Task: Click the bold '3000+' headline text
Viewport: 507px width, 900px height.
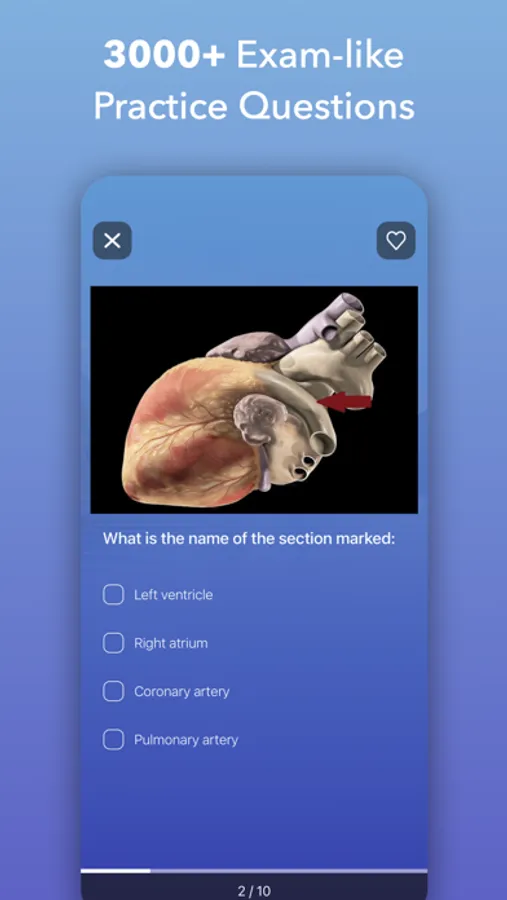Action: tap(165, 56)
